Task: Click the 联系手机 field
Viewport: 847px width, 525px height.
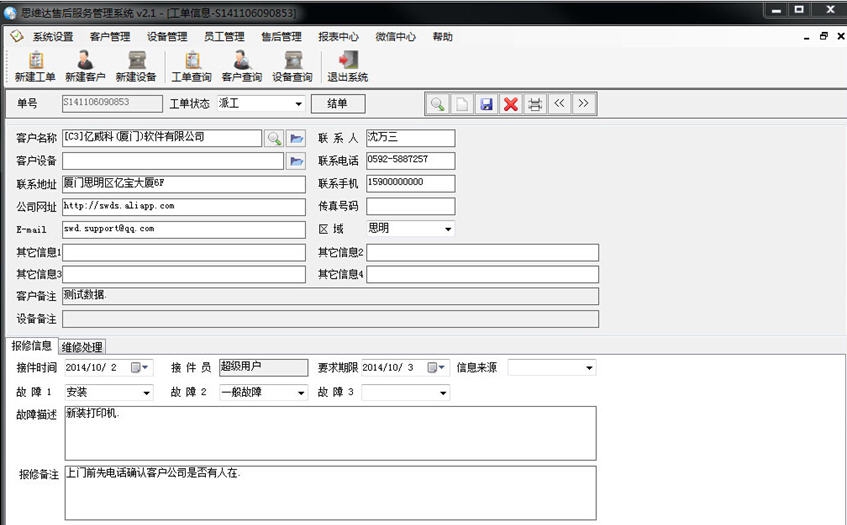Action: click(x=411, y=183)
